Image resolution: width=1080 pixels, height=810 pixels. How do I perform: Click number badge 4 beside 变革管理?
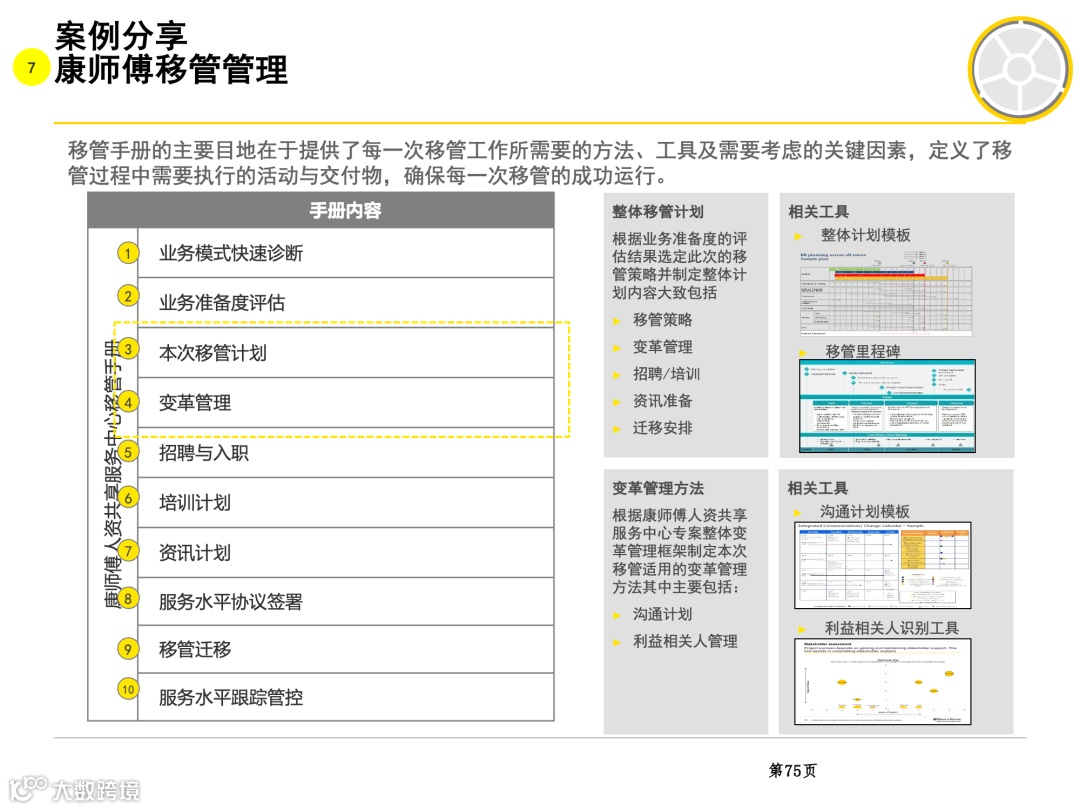(127, 402)
